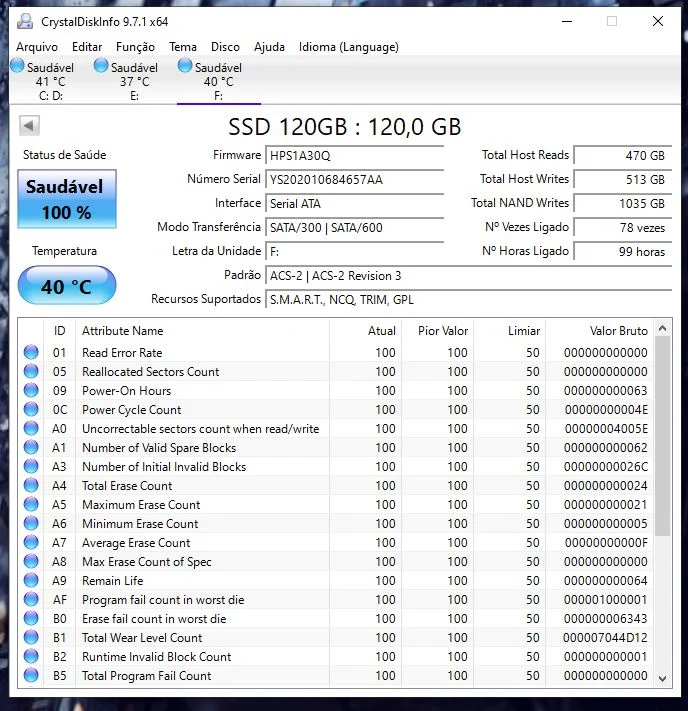688x711 pixels.
Task: Click the serial number field YS202010684657AA
Action: pos(355,180)
